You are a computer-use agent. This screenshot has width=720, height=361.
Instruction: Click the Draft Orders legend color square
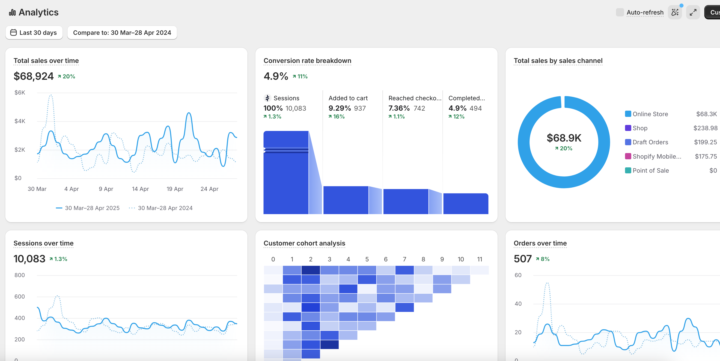[628, 142]
